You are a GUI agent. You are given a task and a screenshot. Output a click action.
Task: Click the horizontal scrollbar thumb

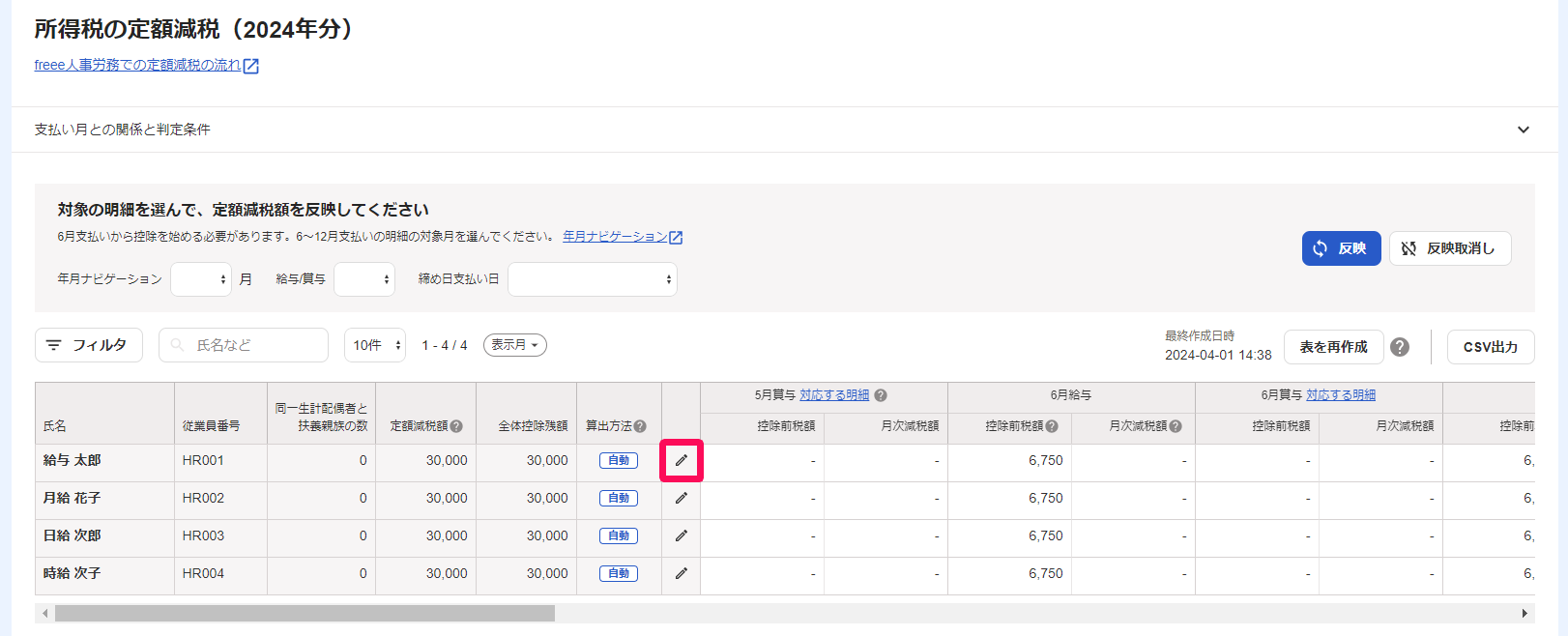[305, 614]
